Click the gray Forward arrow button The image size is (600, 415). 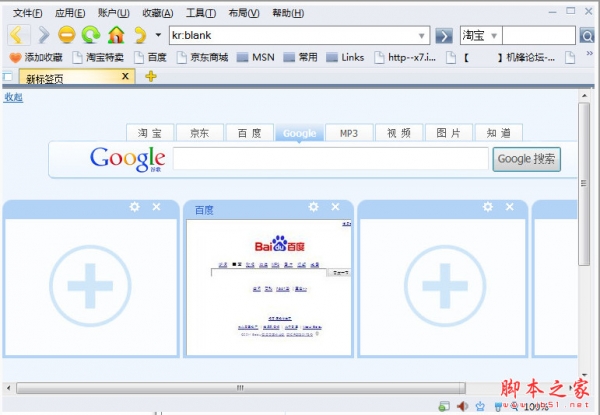(44, 35)
